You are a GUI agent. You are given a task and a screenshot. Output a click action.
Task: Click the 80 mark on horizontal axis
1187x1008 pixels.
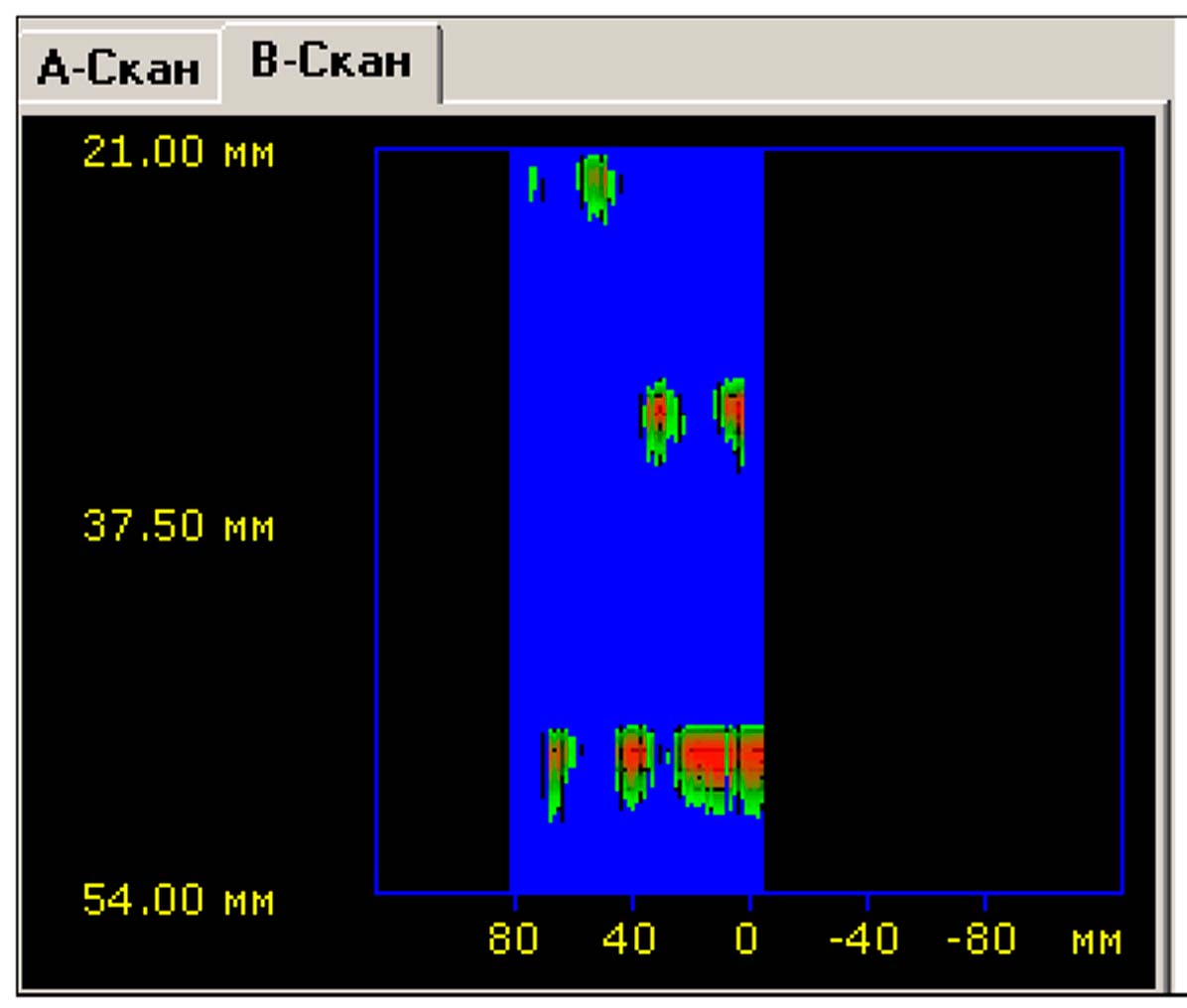(513, 938)
